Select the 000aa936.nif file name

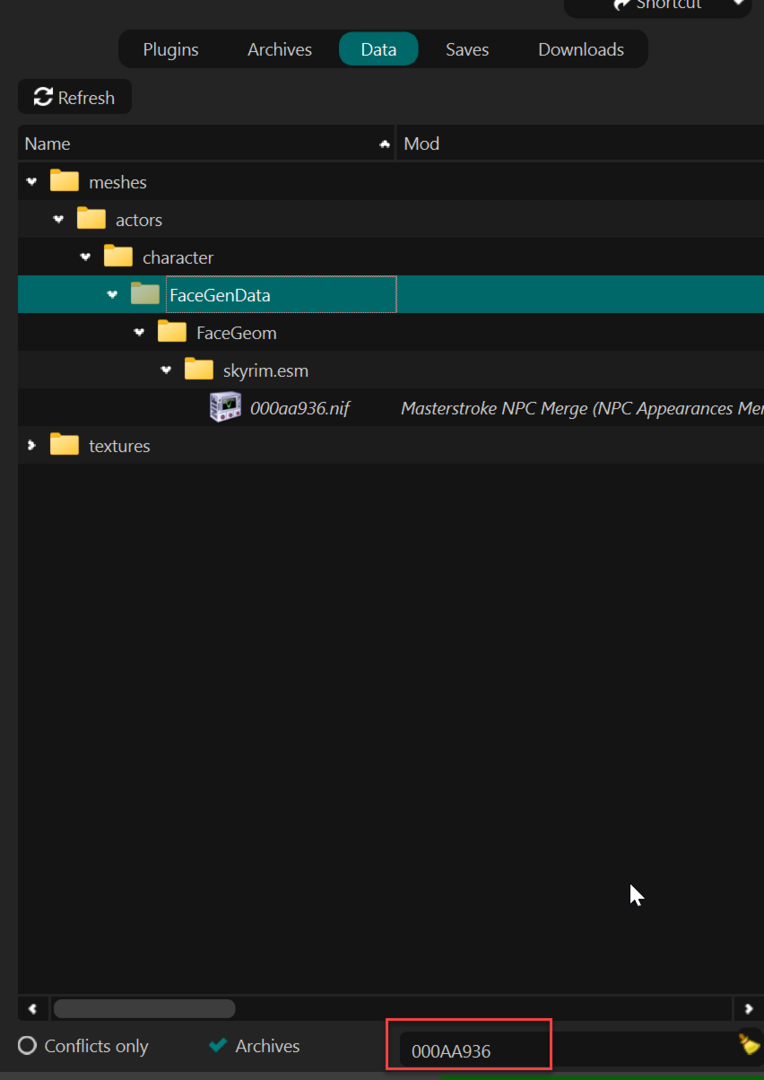pos(300,408)
